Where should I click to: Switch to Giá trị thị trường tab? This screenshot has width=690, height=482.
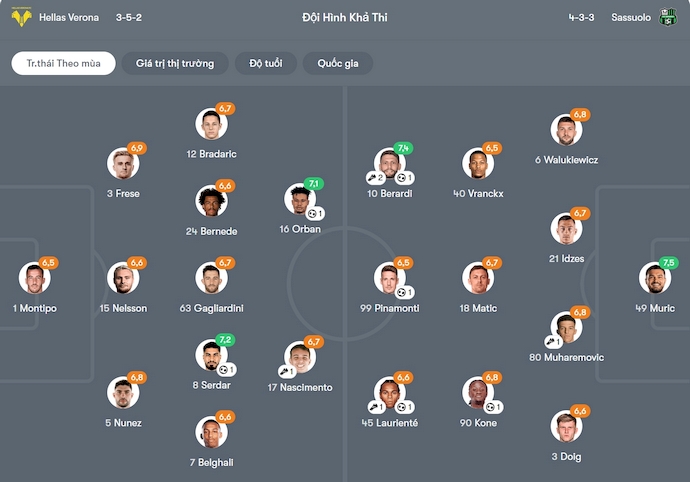[175, 63]
